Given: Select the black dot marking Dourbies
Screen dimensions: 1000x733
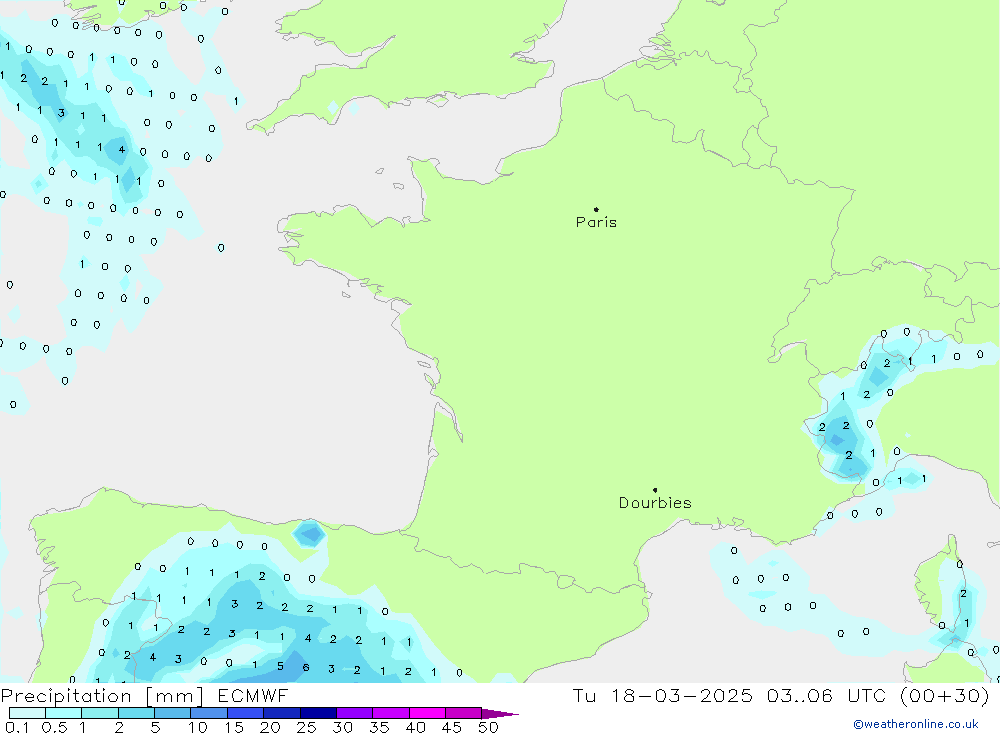Looking at the screenshot, I should [x=655, y=490].
